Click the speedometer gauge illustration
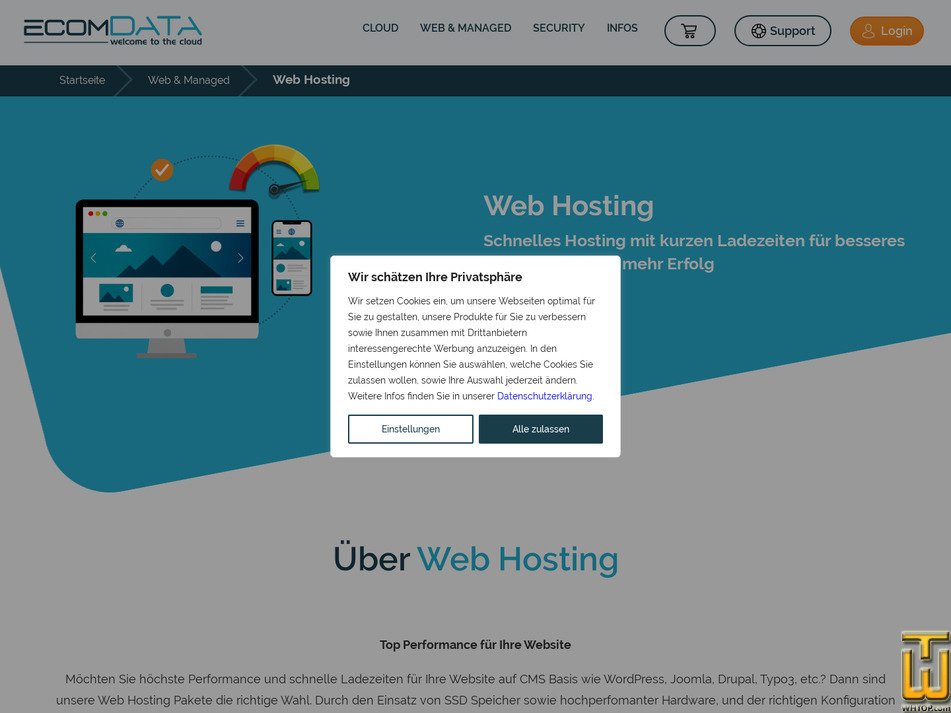This screenshot has height=713, width=951. pos(274,170)
